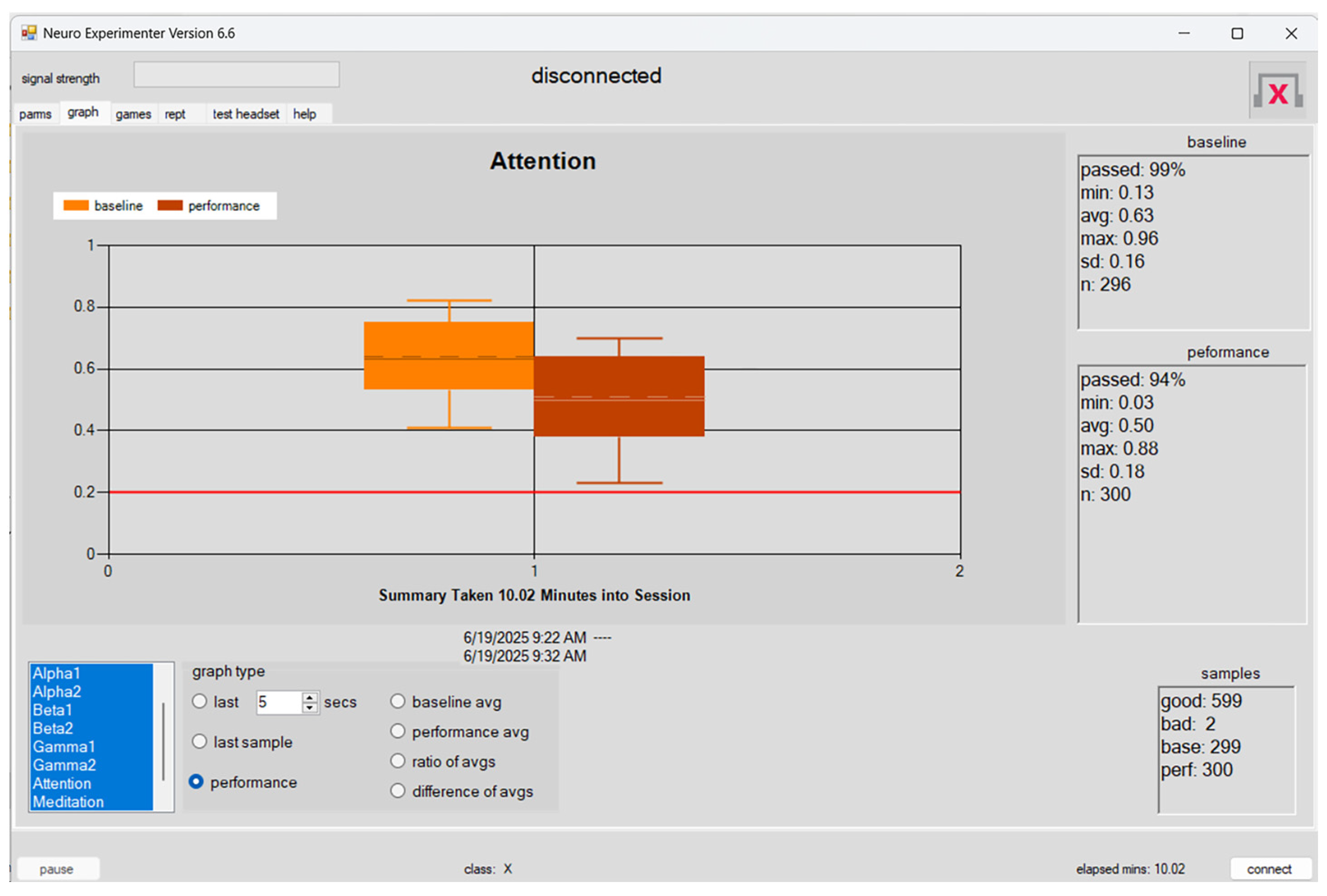The image size is (1327, 896).
Task: Choose the 'ratio of avgs' option
Action: coord(398,761)
